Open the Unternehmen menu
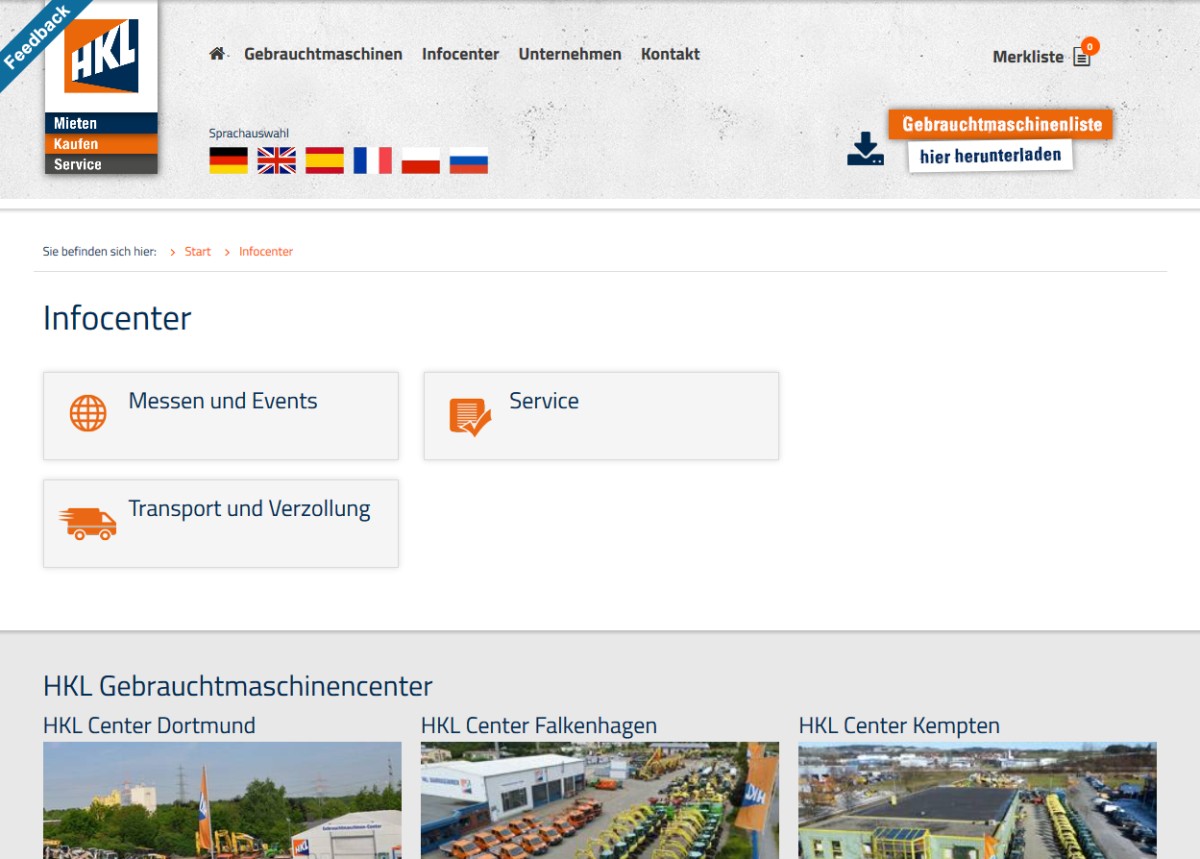The width and height of the screenshot is (1200, 859). [x=570, y=54]
